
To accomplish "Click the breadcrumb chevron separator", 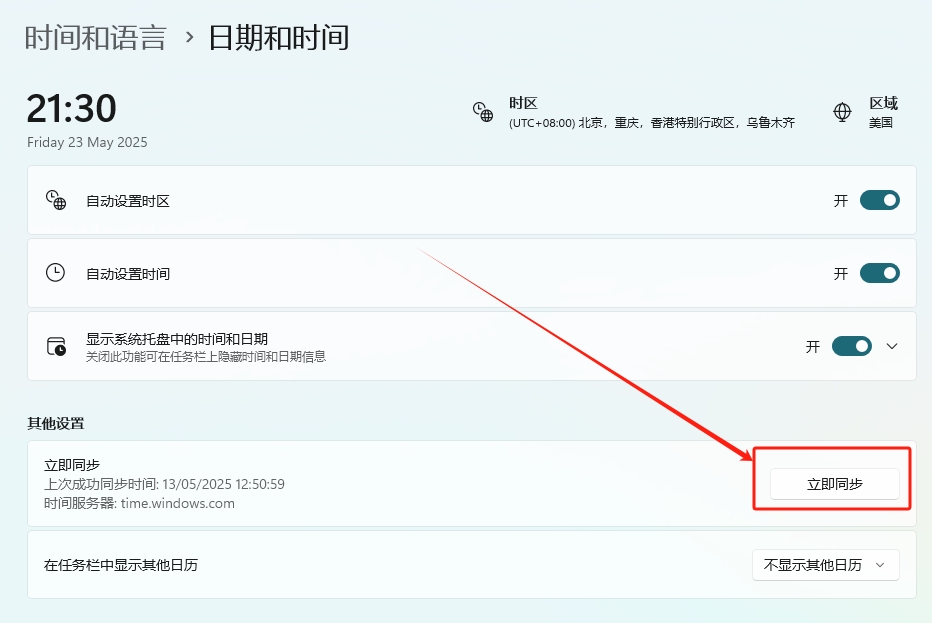I will (x=189, y=37).
